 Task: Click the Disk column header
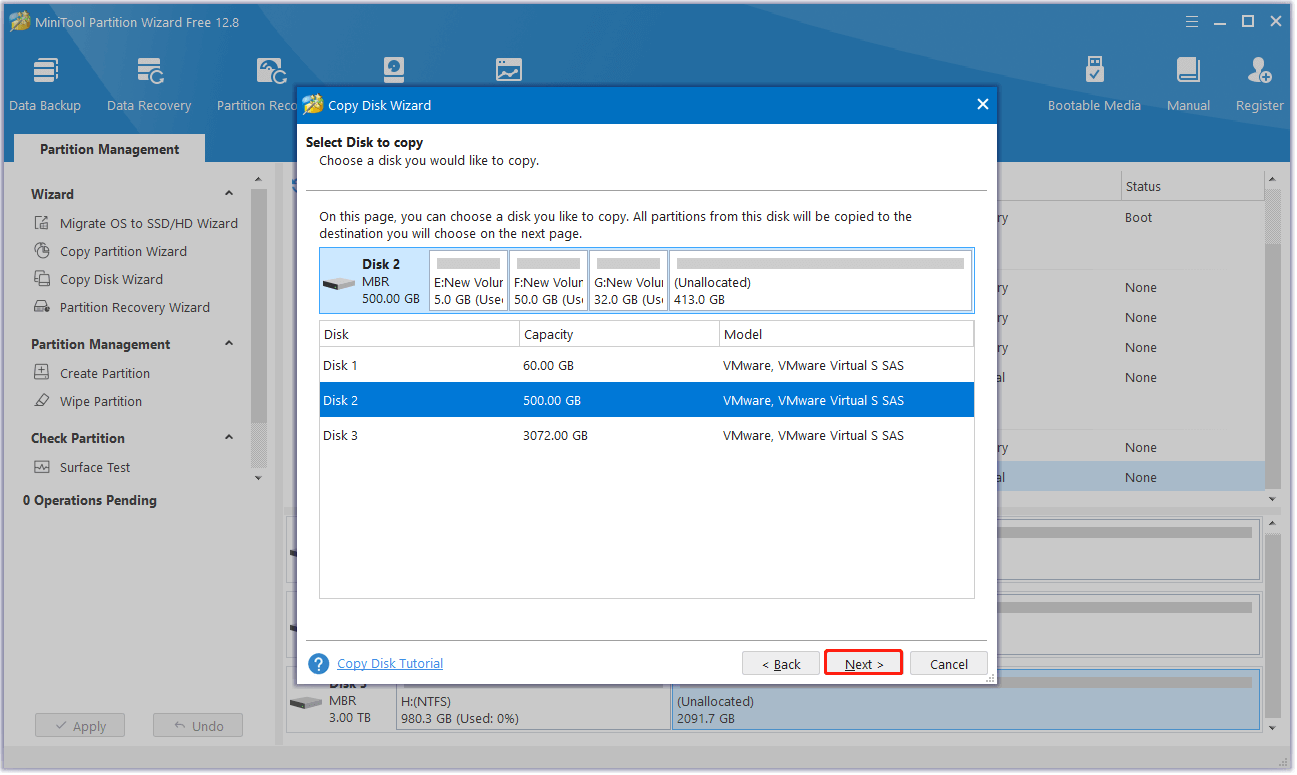point(420,334)
